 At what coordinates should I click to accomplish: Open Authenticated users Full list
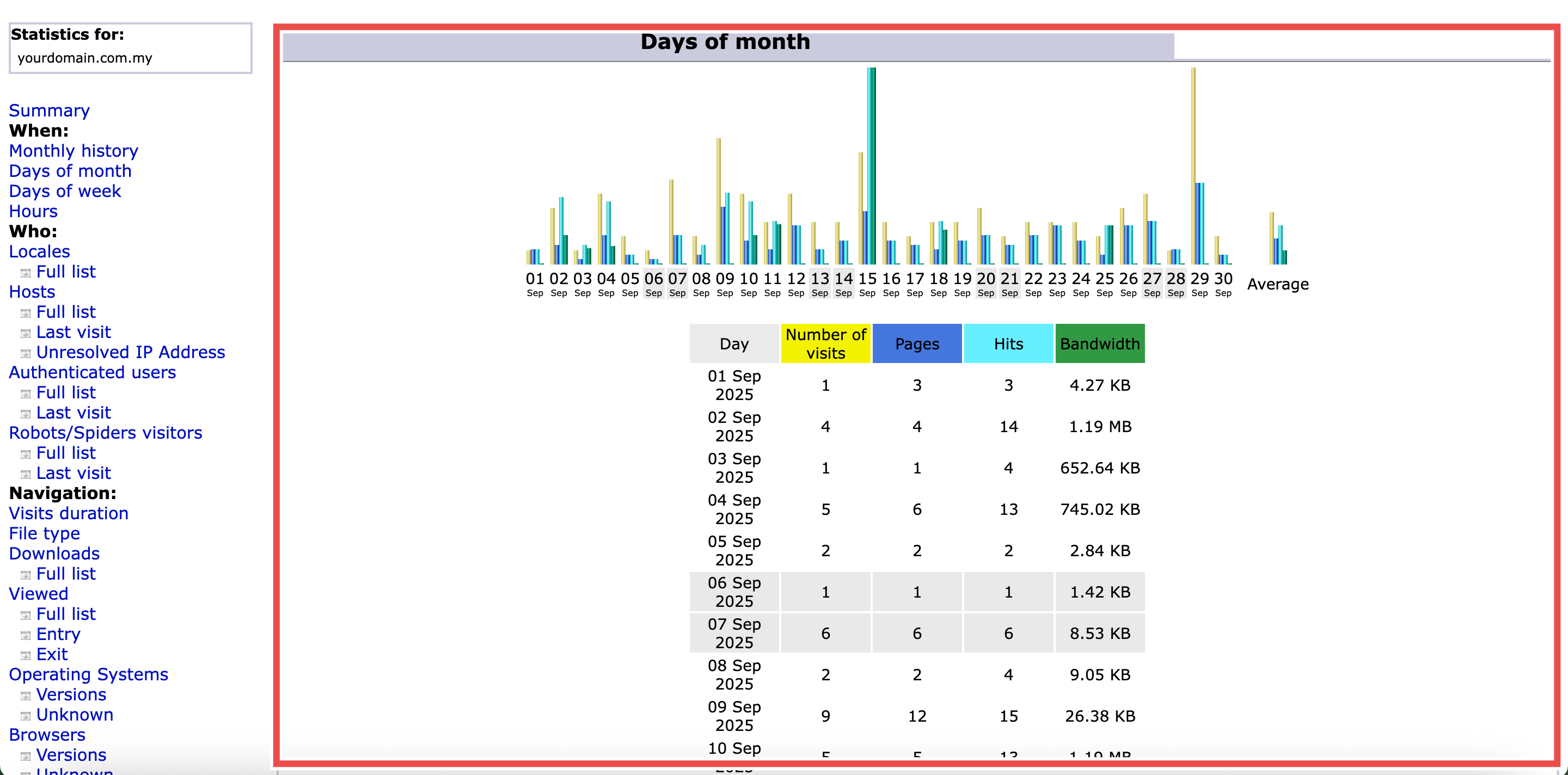[66, 392]
